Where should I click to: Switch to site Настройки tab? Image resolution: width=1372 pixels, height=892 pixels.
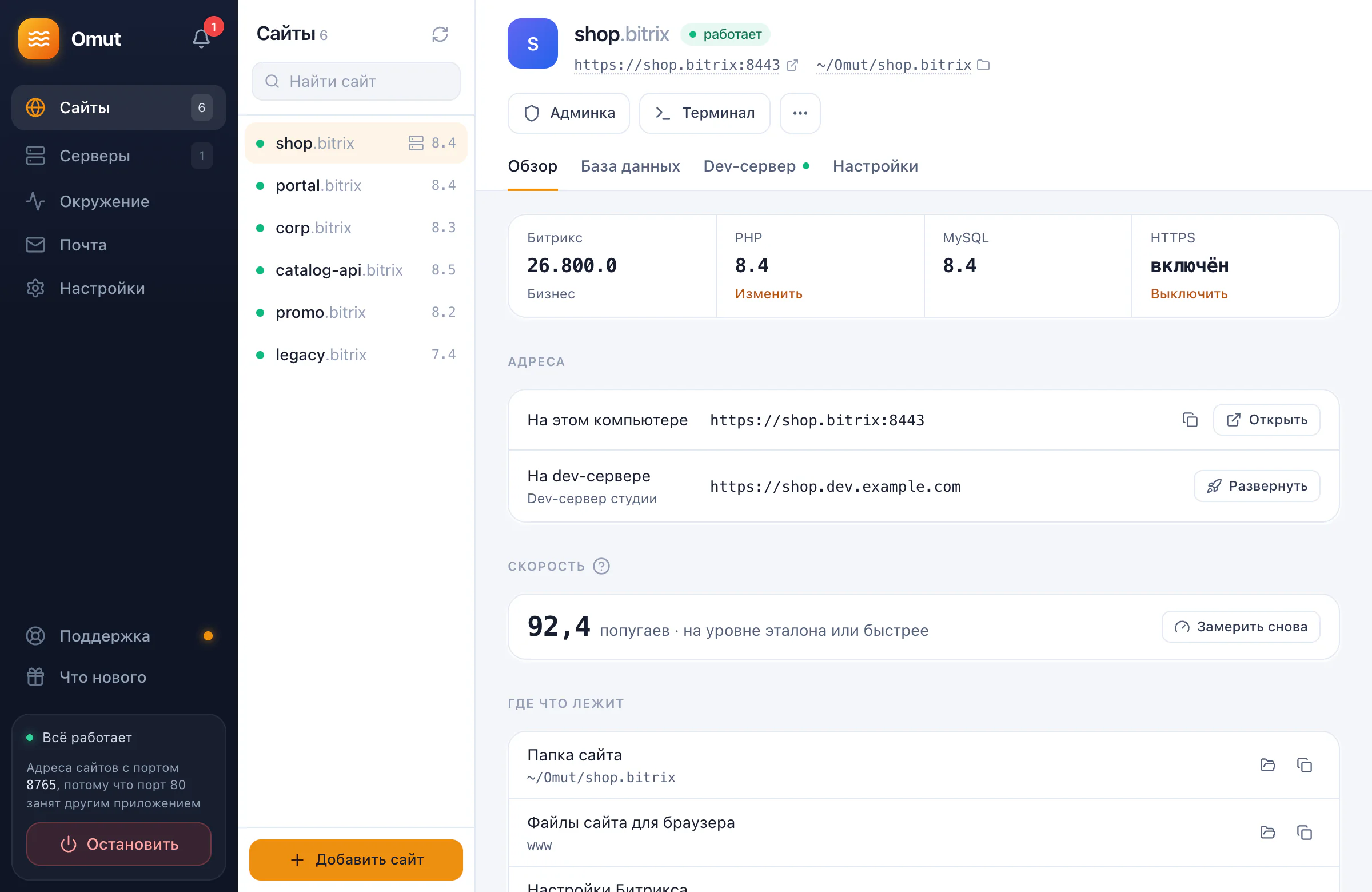pyautogui.click(x=875, y=166)
